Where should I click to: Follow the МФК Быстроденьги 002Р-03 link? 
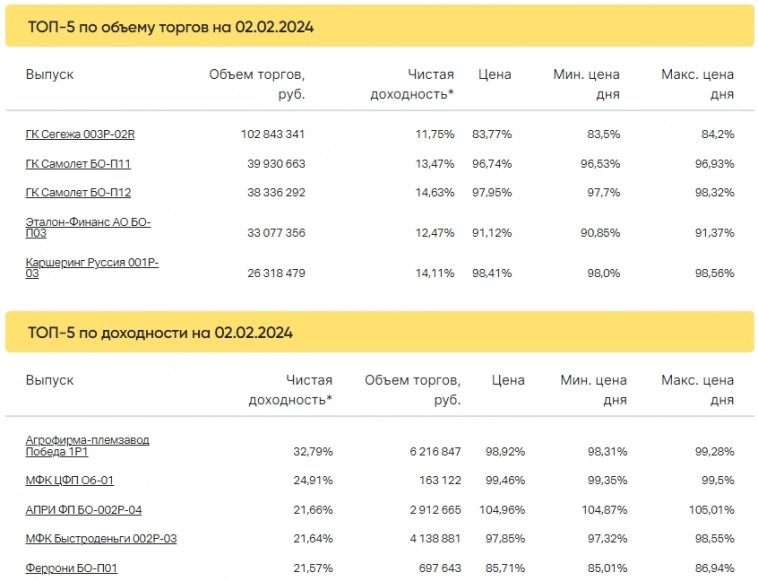tap(101, 539)
